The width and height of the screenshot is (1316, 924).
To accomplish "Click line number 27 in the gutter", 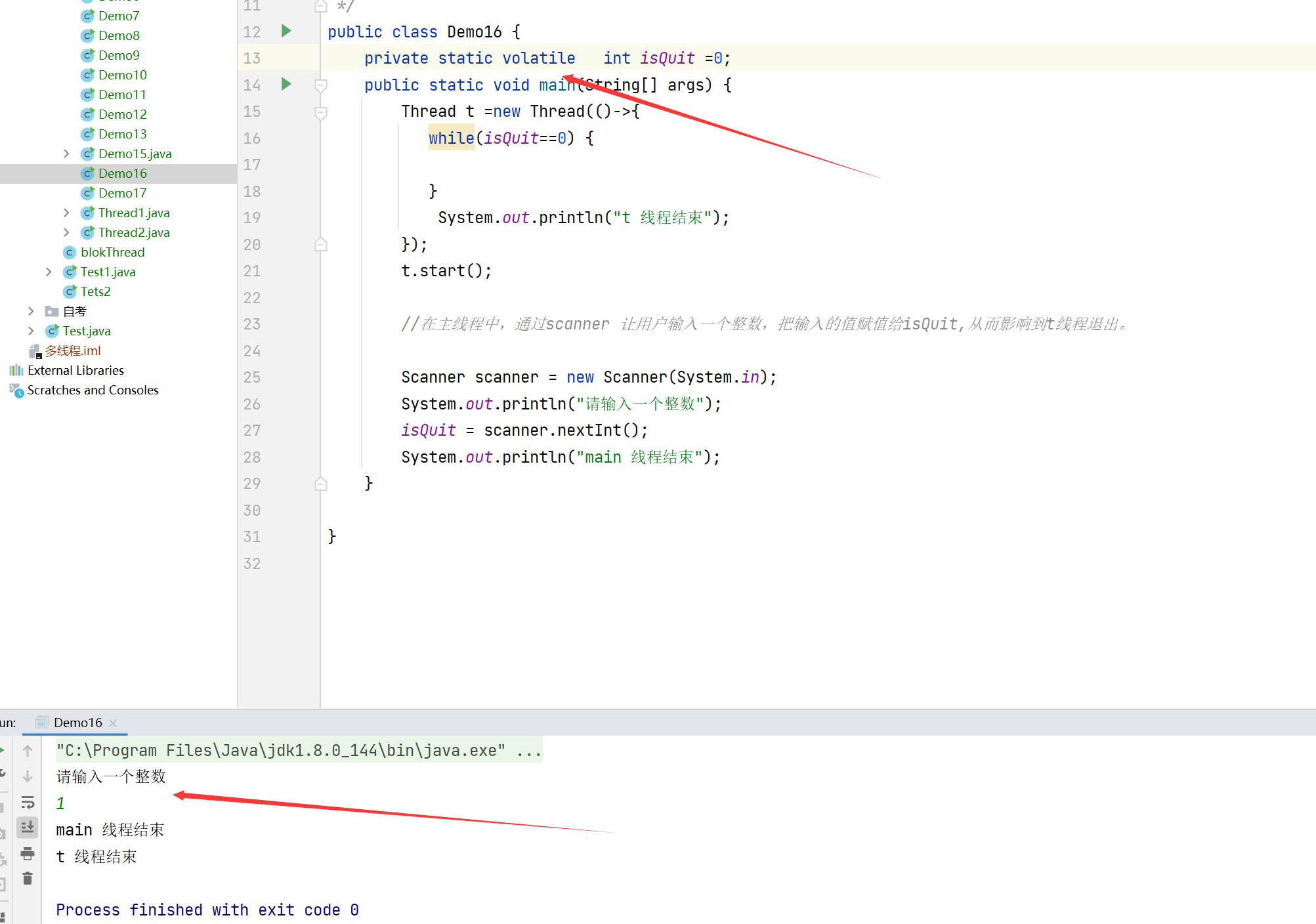I will (252, 430).
